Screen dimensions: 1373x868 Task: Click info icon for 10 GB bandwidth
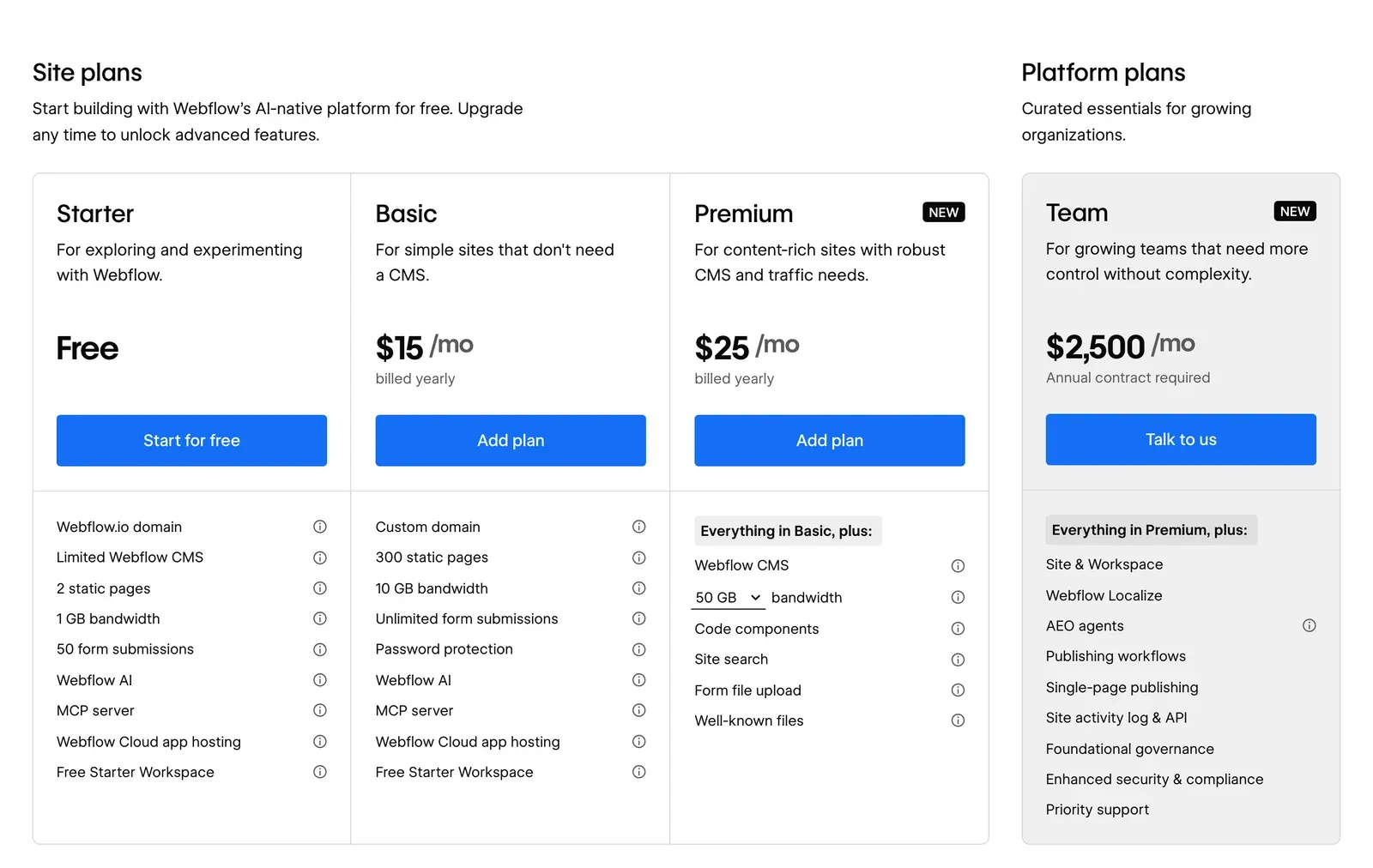[639, 588]
